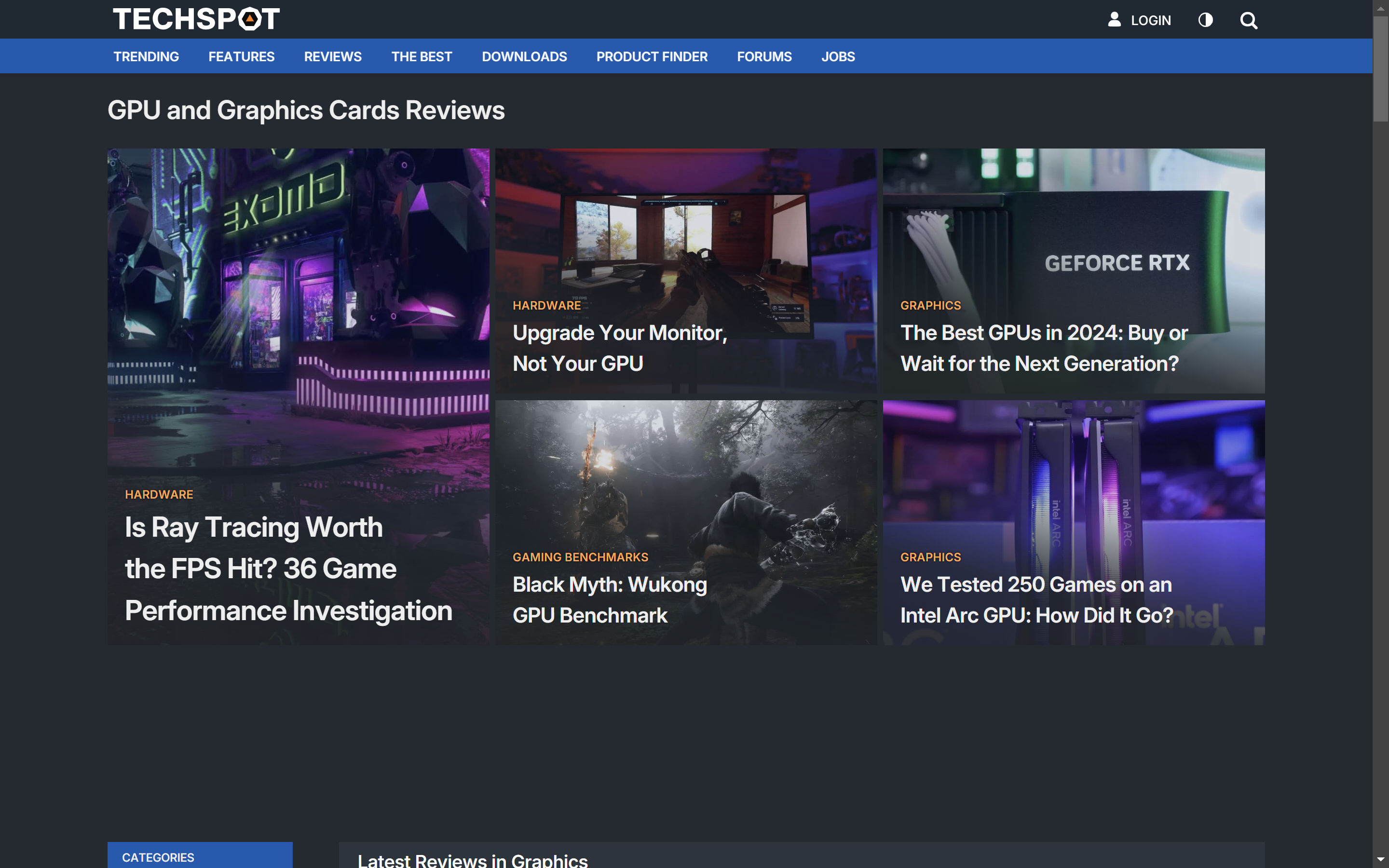Click GRAPHICS tag above Intel Arc headline
The height and width of the screenshot is (868, 1389).
(x=930, y=557)
